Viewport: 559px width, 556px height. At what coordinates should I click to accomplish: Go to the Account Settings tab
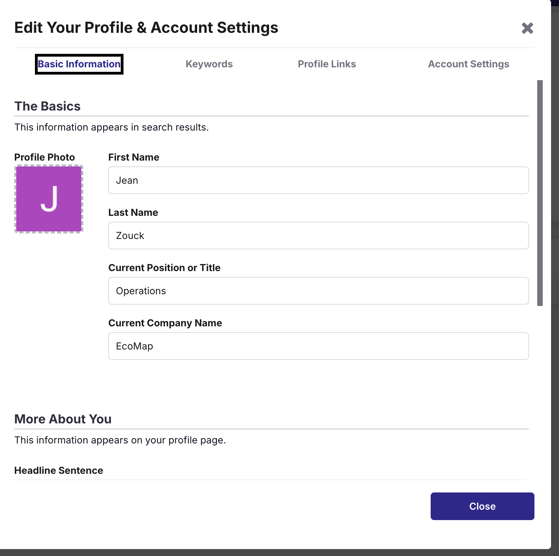(468, 64)
